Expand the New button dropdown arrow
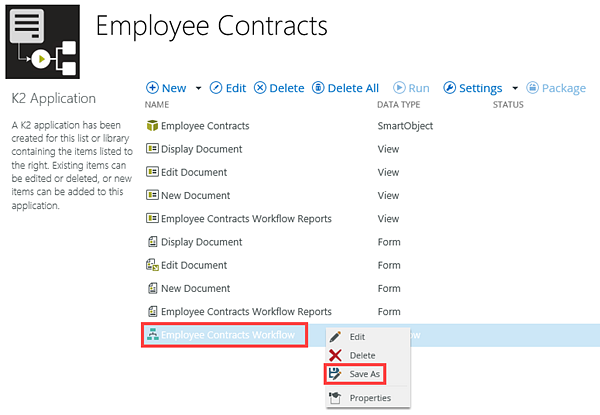The height and width of the screenshot is (415, 600). tap(198, 88)
